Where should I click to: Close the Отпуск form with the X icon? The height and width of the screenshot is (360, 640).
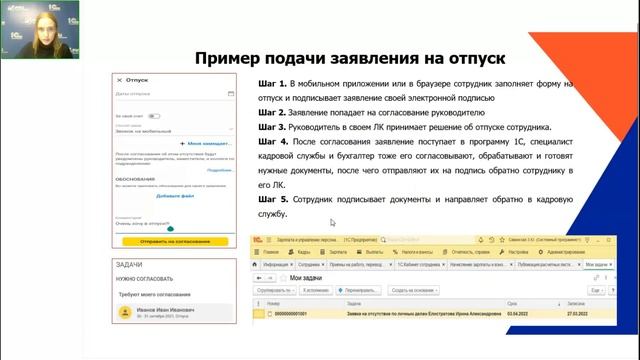[x=120, y=80]
